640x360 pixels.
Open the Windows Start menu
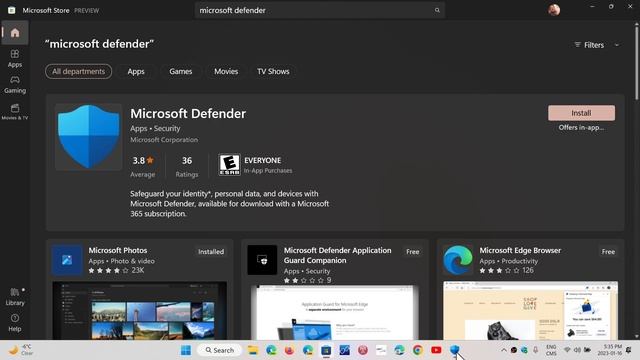[x=186, y=350]
